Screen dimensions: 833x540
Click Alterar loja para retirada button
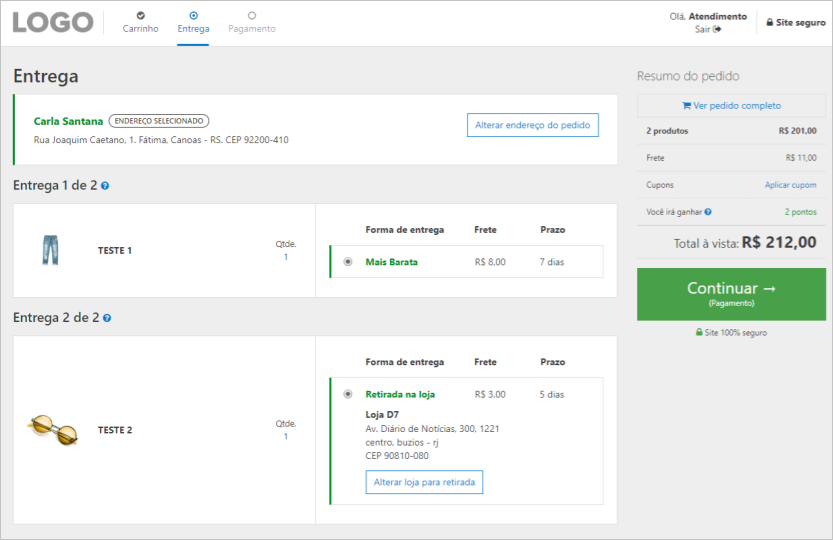[424, 482]
